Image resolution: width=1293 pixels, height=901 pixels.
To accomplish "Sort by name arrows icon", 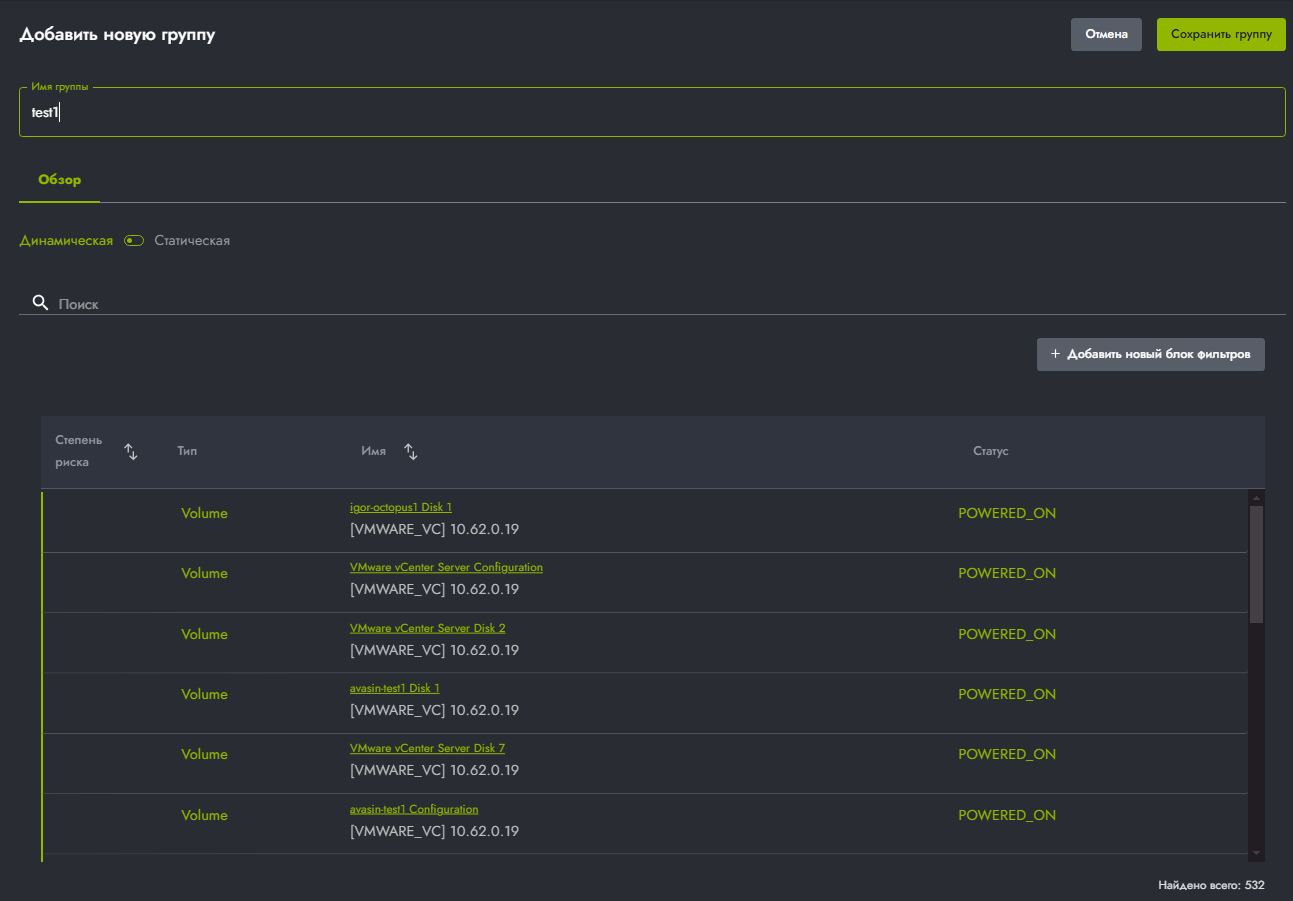I will coord(410,452).
